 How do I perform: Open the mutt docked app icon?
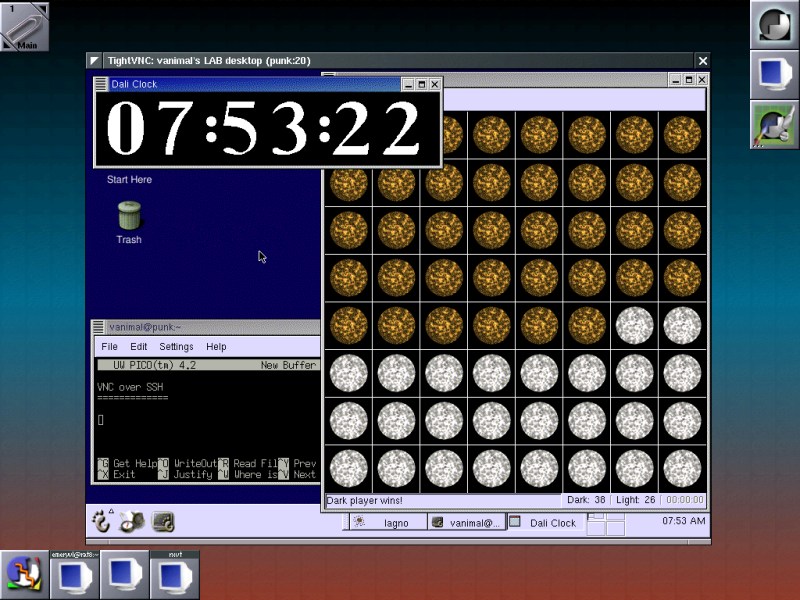coord(175,574)
